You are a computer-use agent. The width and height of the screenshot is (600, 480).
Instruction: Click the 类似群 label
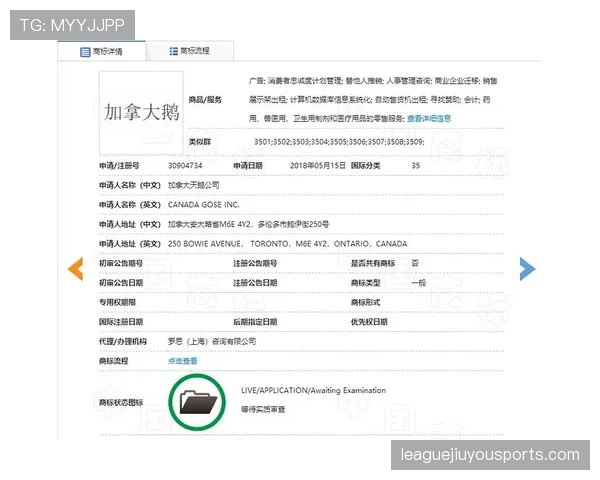coord(200,142)
